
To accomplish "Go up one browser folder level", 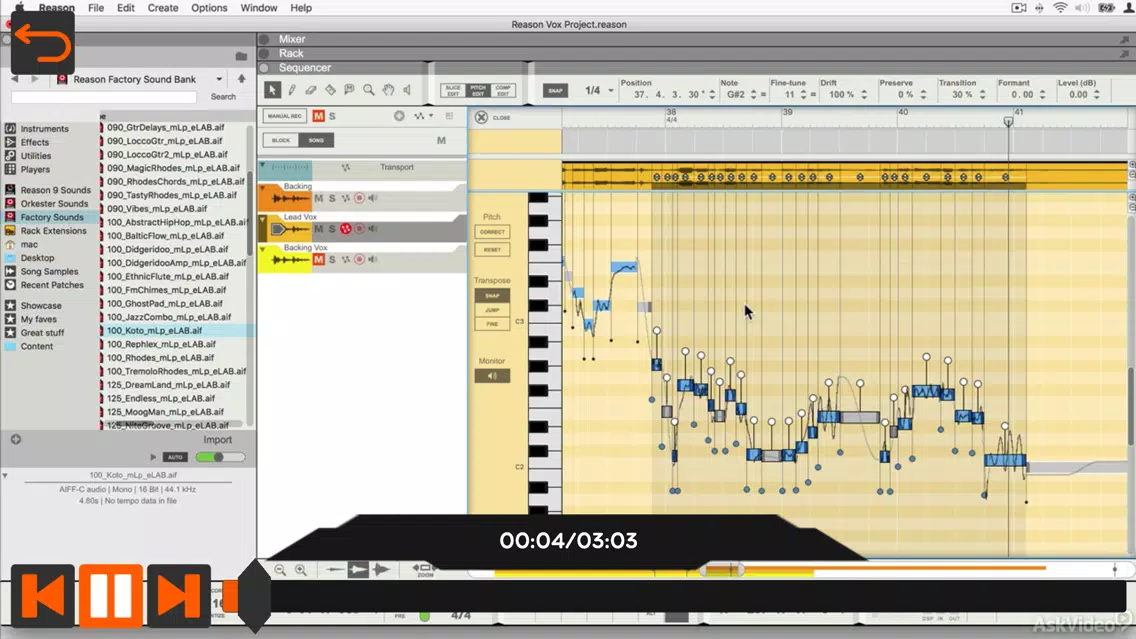I will pos(241,78).
